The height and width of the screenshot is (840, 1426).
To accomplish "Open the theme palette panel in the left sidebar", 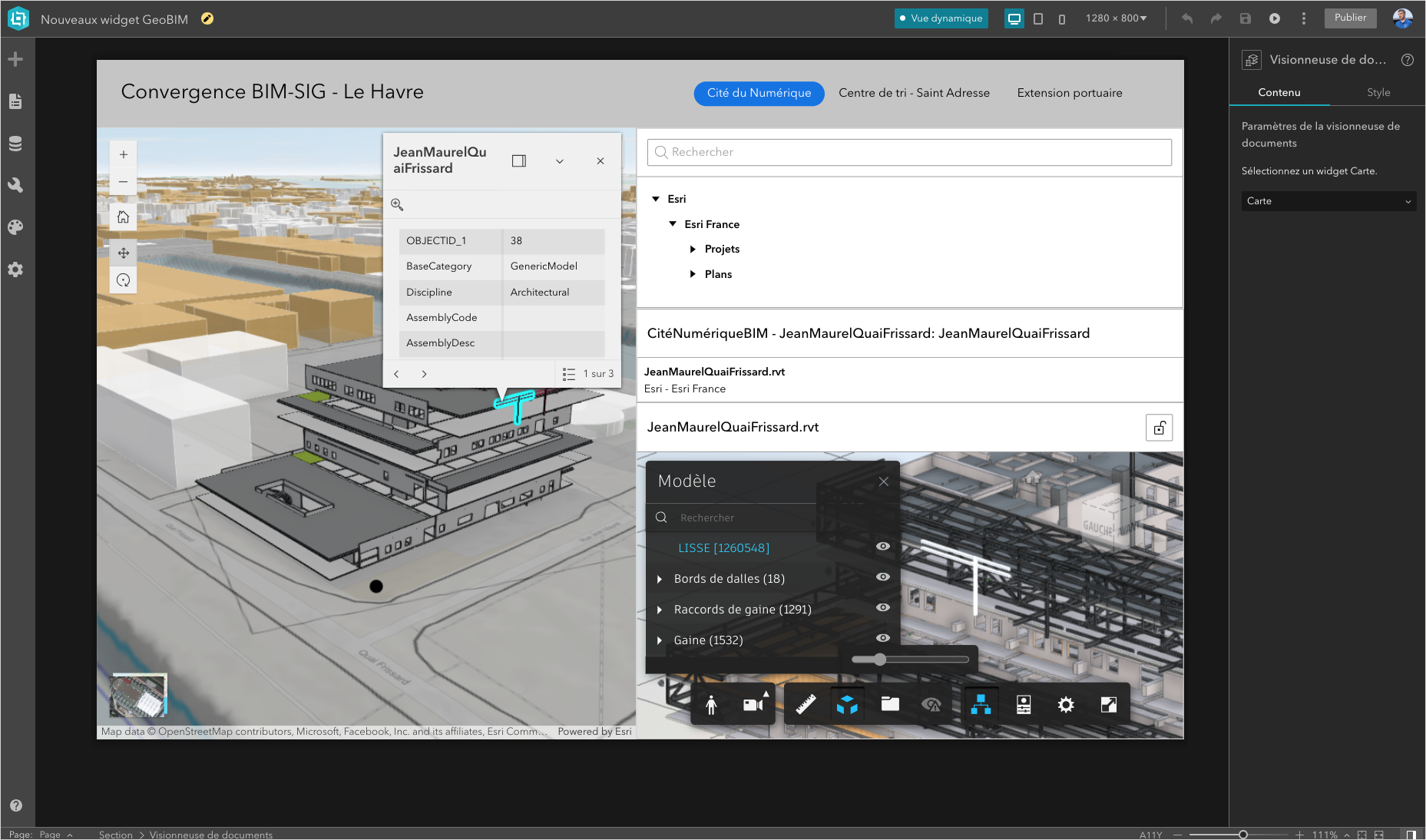I will 15,227.
